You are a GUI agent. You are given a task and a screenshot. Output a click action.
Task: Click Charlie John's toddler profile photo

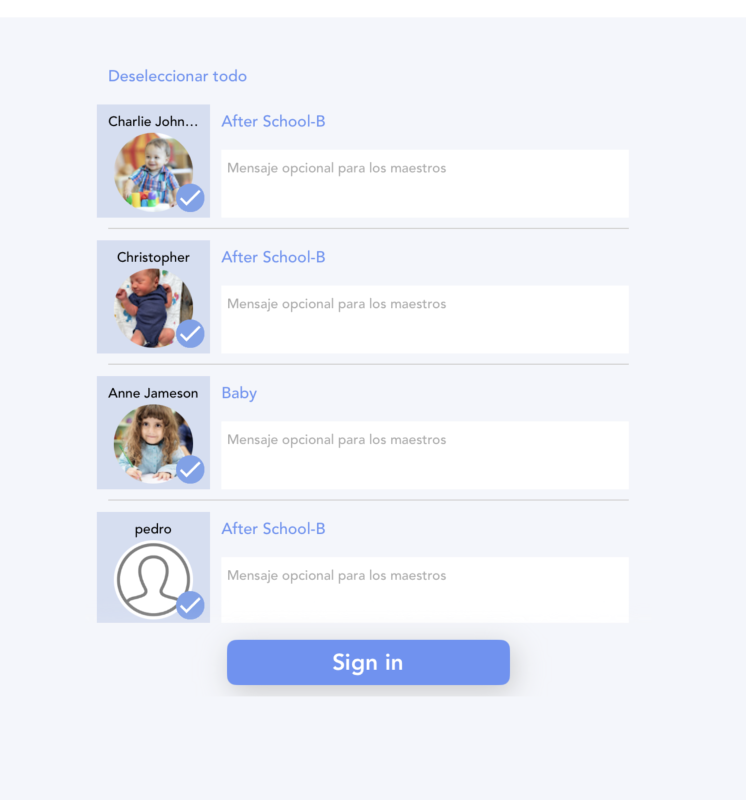[x=153, y=171]
